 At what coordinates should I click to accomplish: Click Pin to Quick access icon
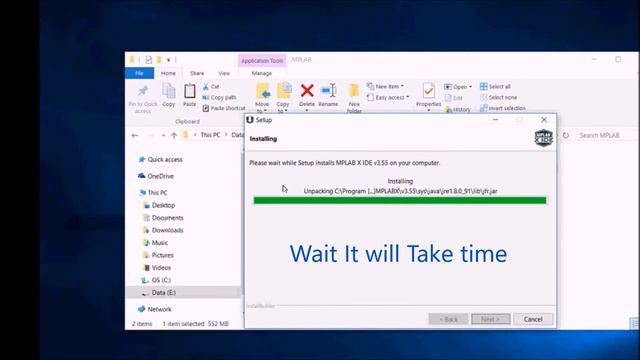pos(143,91)
